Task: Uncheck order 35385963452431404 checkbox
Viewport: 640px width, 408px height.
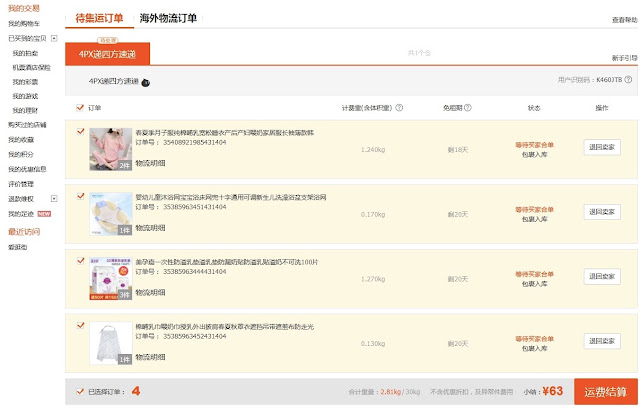Action: (80, 326)
